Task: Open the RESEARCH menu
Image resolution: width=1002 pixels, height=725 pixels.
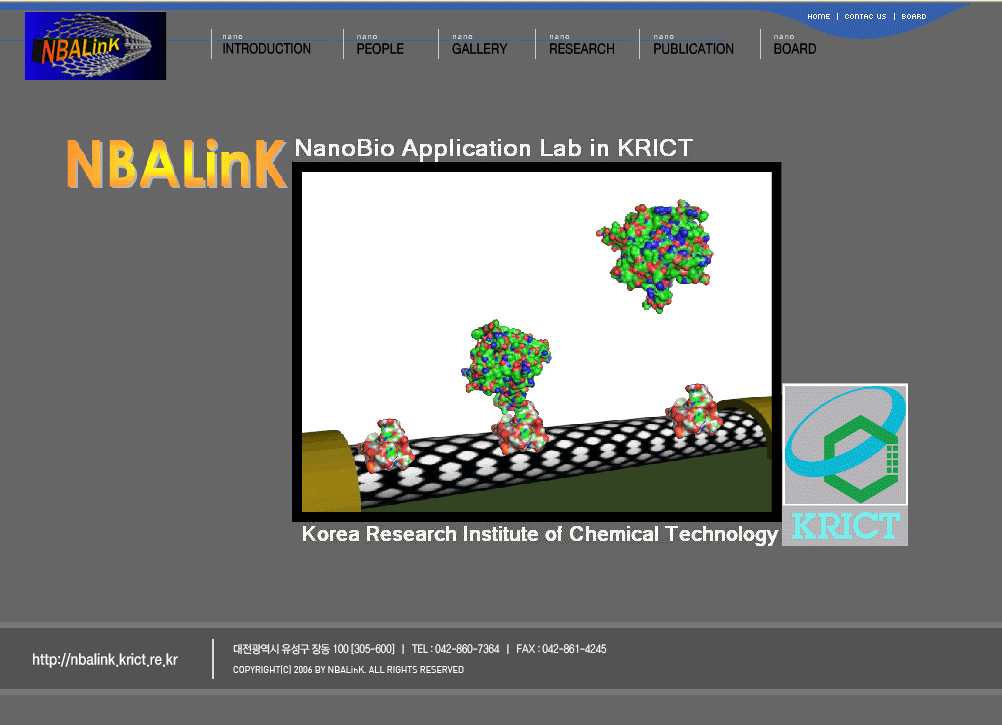Action: coord(582,49)
